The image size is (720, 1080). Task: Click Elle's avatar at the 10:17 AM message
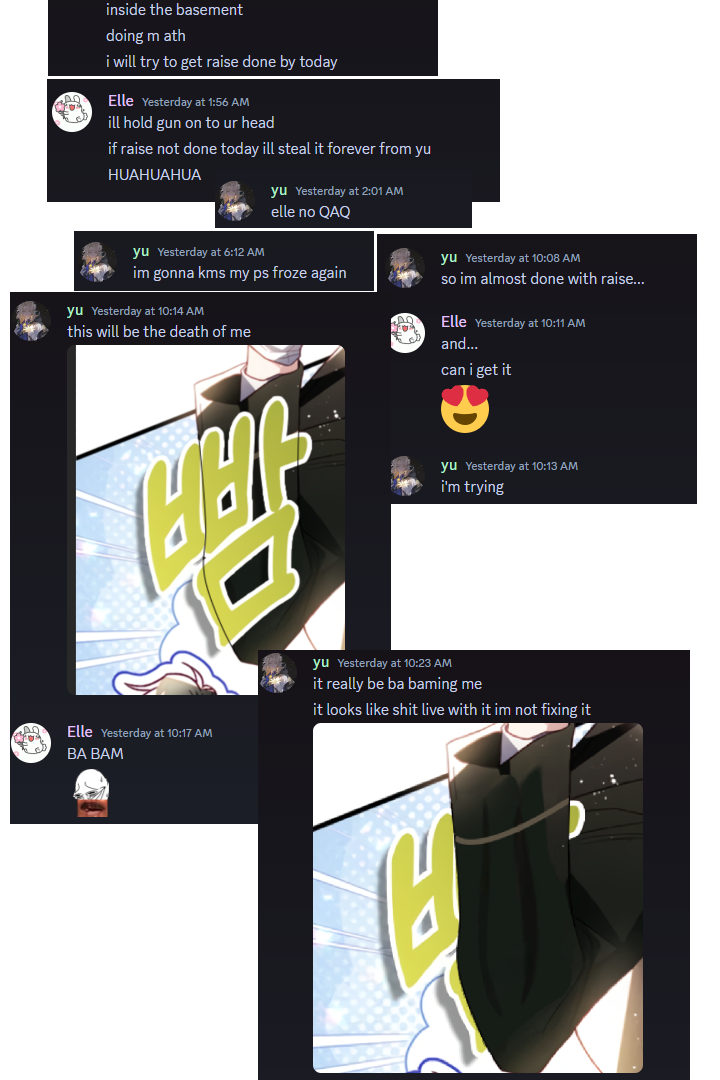coord(32,742)
